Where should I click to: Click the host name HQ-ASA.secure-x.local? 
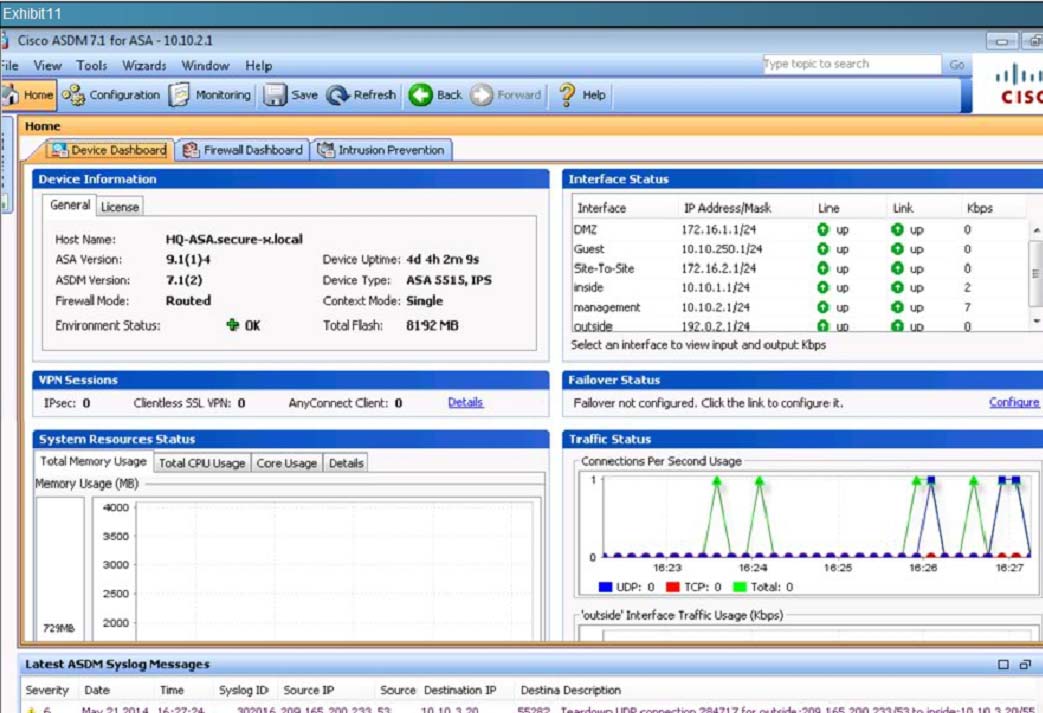tap(234, 239)
